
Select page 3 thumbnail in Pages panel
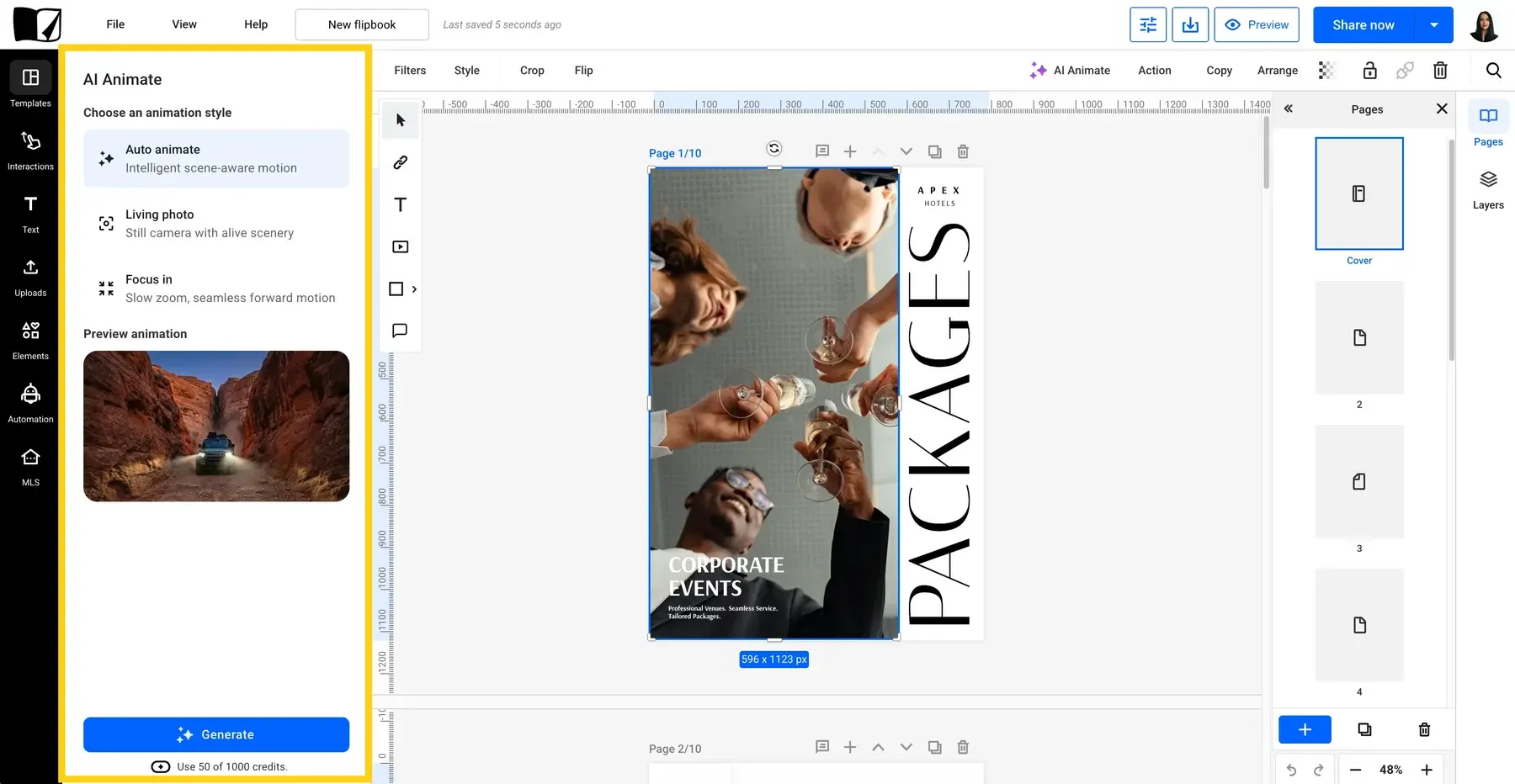tap(1359, 481)
